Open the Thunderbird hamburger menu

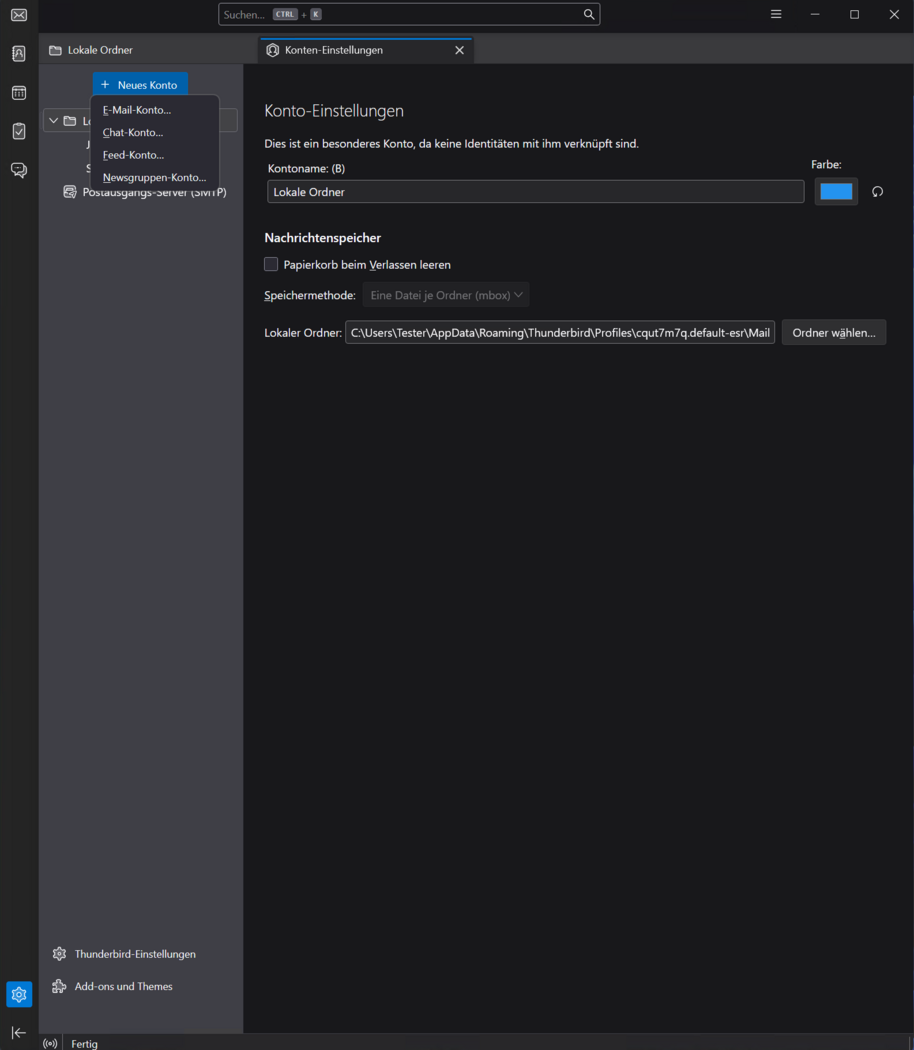[x=775, y=14]
